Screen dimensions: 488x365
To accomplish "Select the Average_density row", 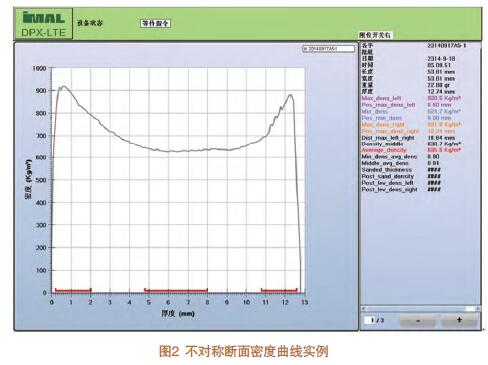I will [411, 150].
